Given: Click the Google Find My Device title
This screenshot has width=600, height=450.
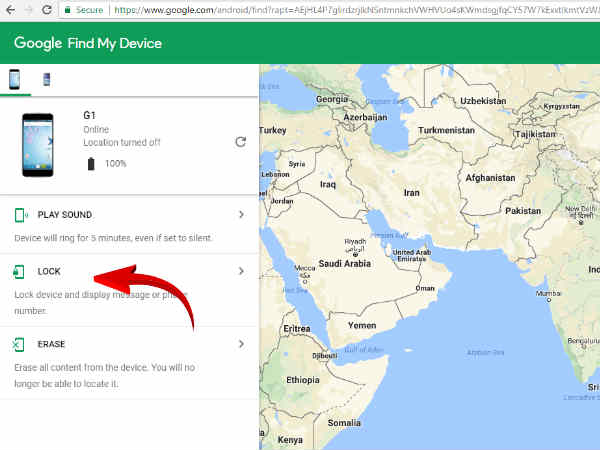Looking at the screenshot, I should [x=88, y=43].
